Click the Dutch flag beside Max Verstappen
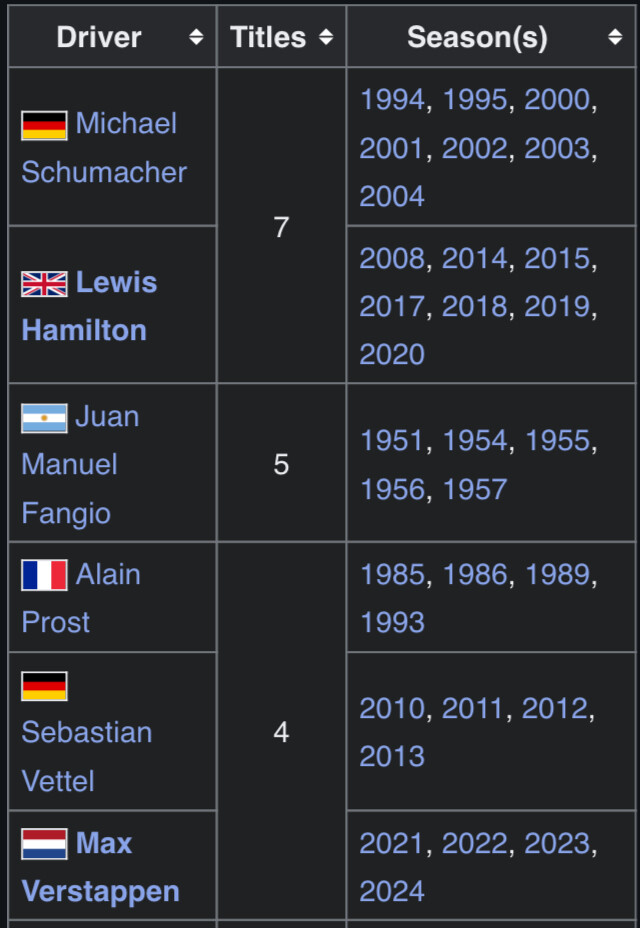 pyautogui.click(x=44, y=844)
